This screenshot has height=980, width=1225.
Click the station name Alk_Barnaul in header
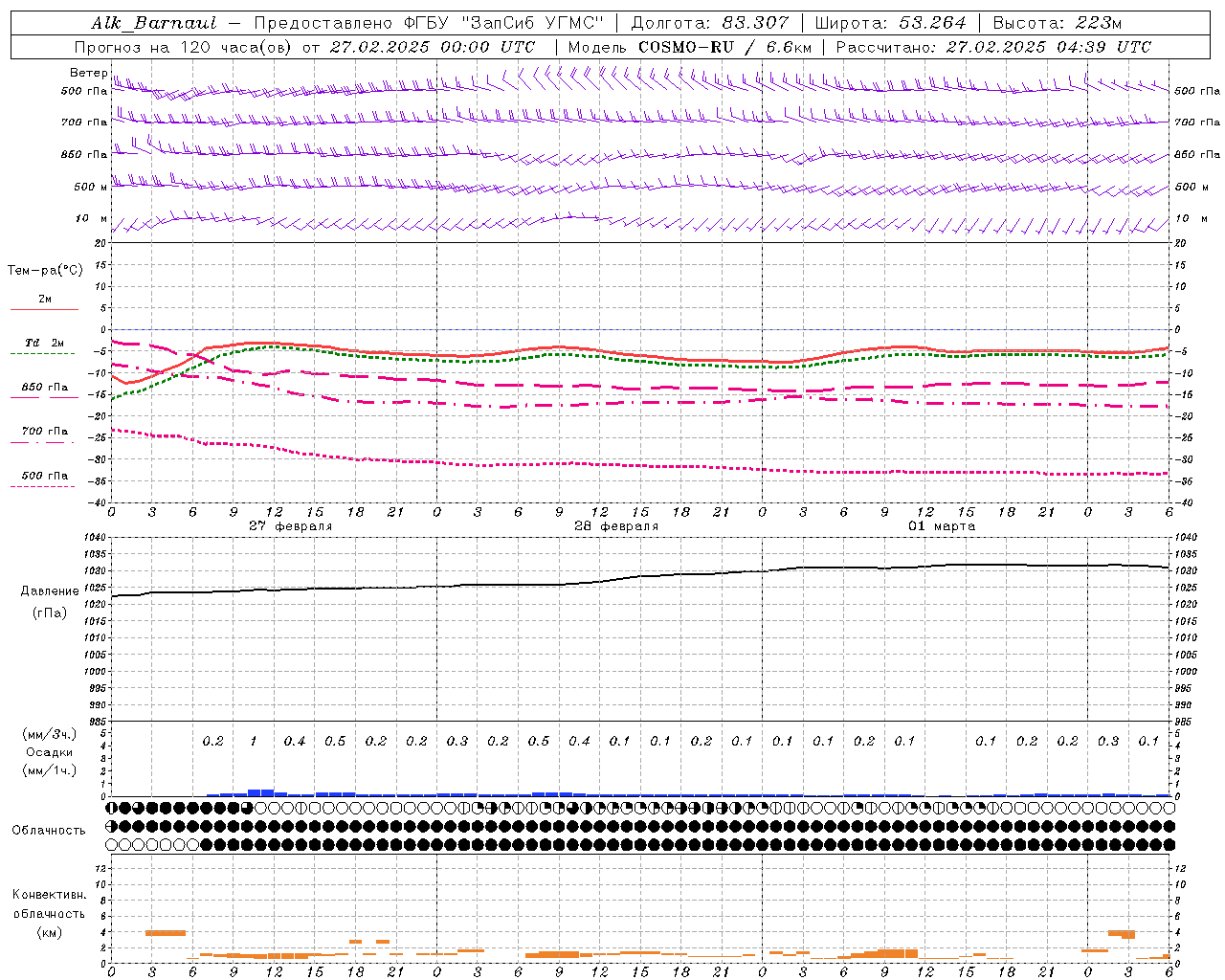154,23
